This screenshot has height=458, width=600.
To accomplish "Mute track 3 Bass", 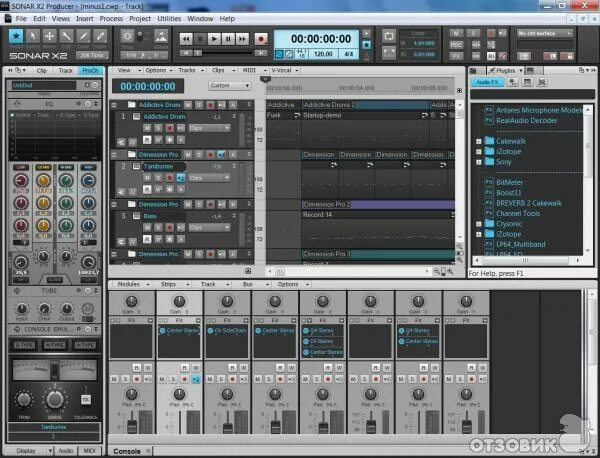I will pyautogui.click(x=147, y=228).
